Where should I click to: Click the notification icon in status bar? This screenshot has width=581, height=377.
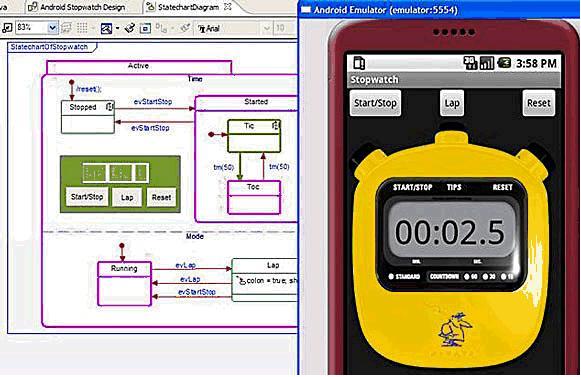tap(359, 63)
